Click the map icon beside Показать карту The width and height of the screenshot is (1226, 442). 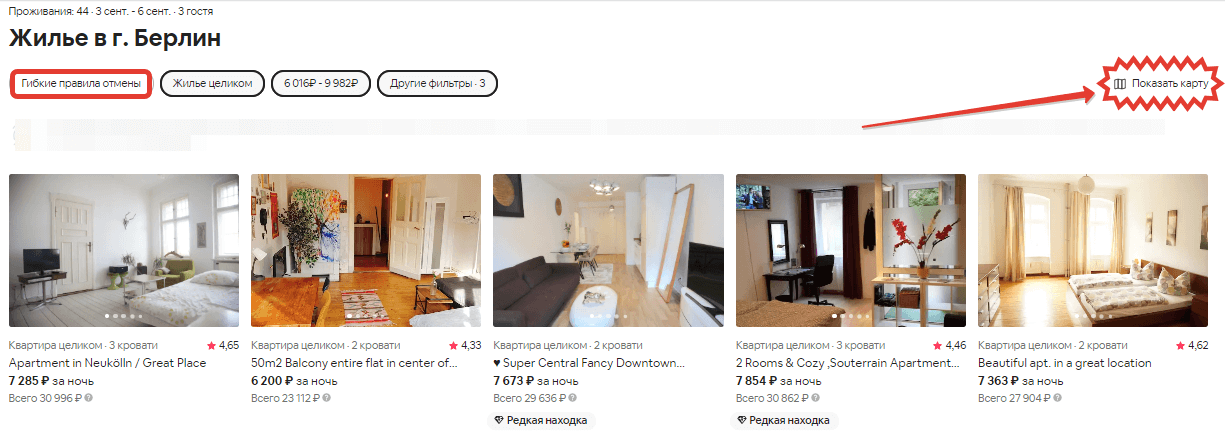tap(1120, 84)
